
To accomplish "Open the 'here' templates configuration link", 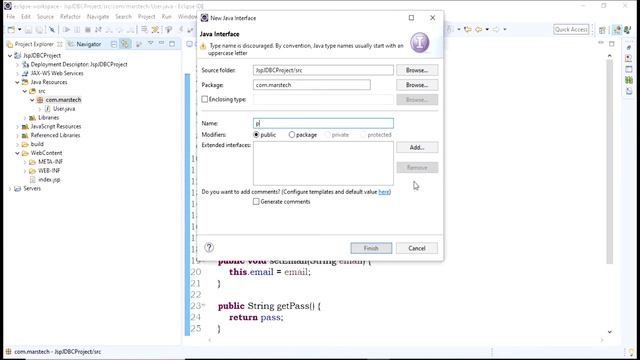I will coord(384,192).
